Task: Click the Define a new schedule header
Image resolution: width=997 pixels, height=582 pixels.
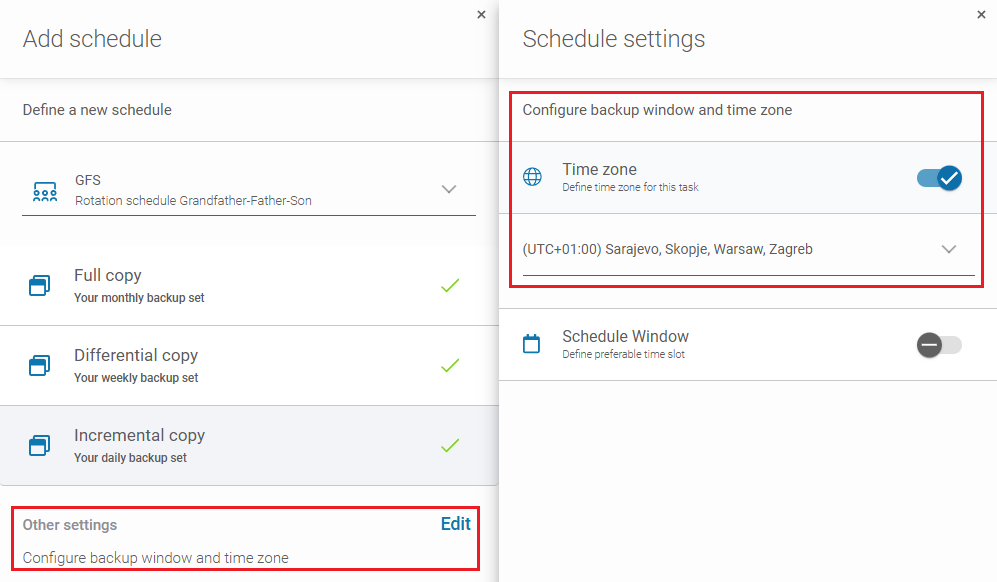Action: (x=97, y=110)
